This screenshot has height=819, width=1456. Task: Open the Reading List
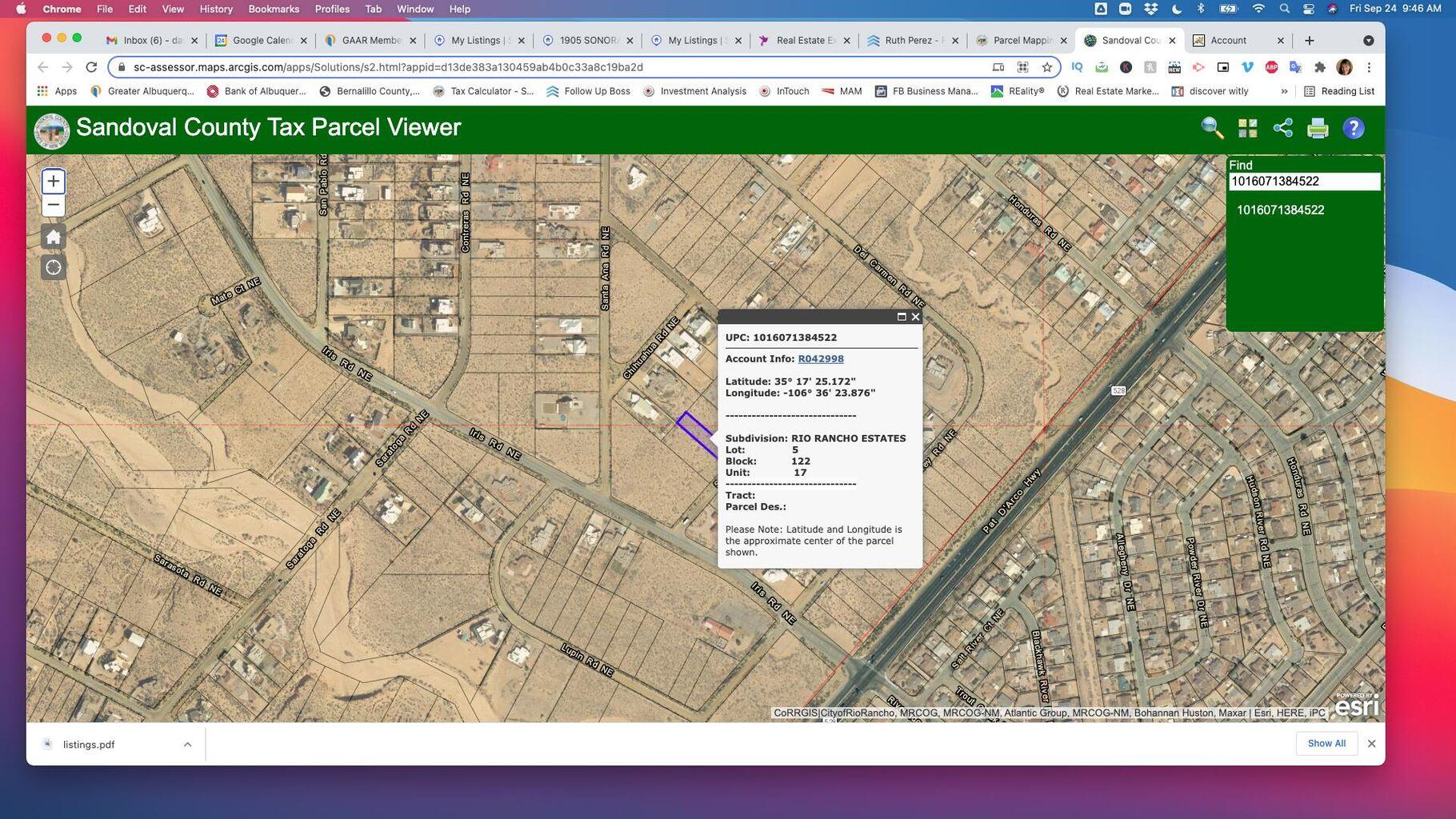(x=1339, y=91)
